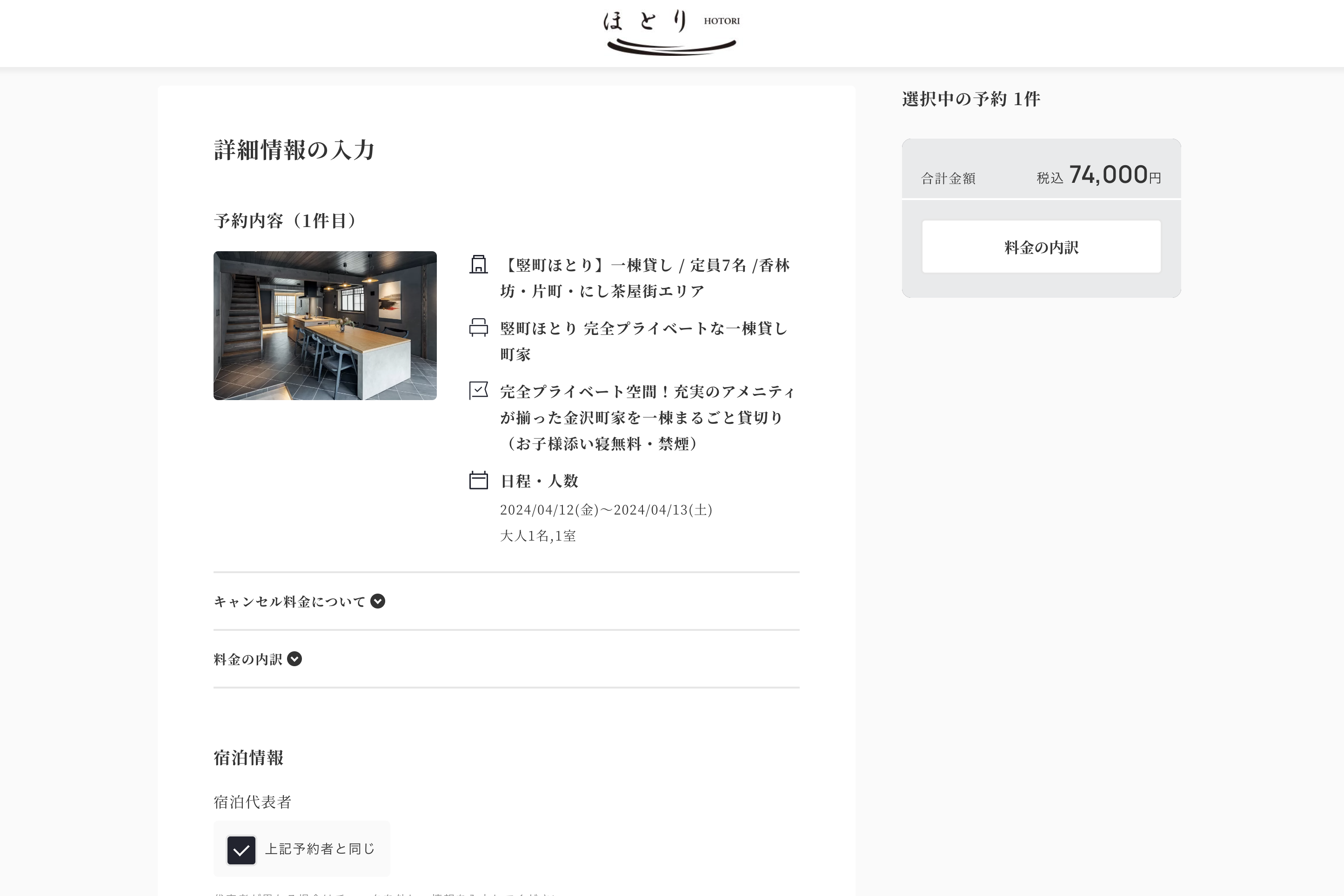The height and width of the screenshot is (896, 1344).
Task: Collapse the cancellation fee details disclosure
Action: [378, 601]
